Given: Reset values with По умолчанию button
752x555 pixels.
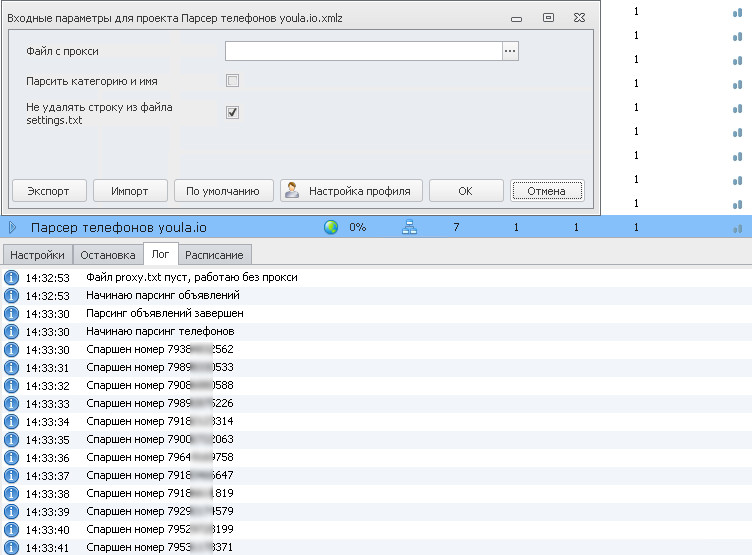Looking at the screenshot, I should (223, 191).
